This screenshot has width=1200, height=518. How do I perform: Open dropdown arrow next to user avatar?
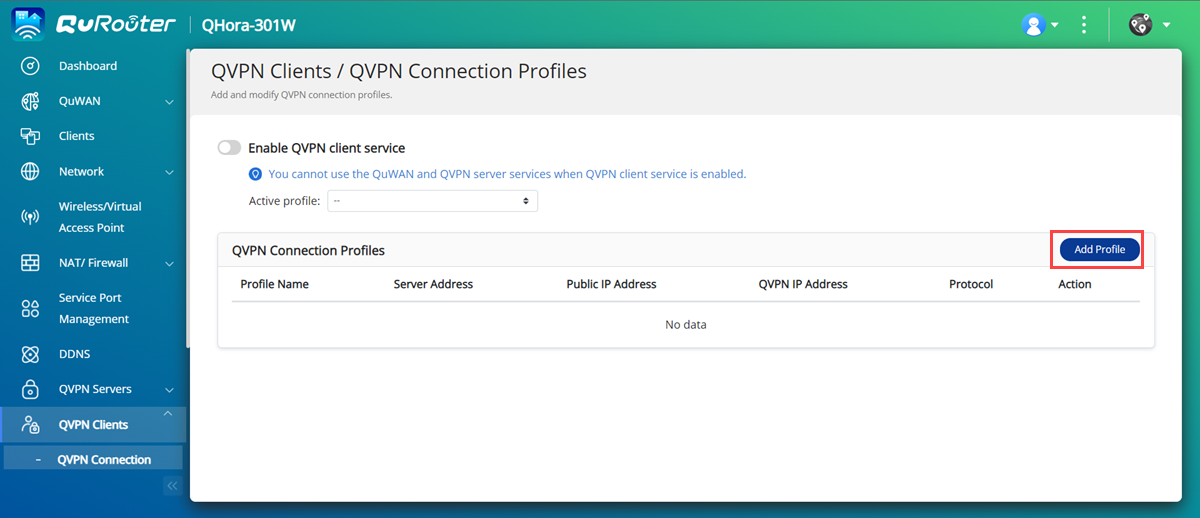click(1055, 26)
